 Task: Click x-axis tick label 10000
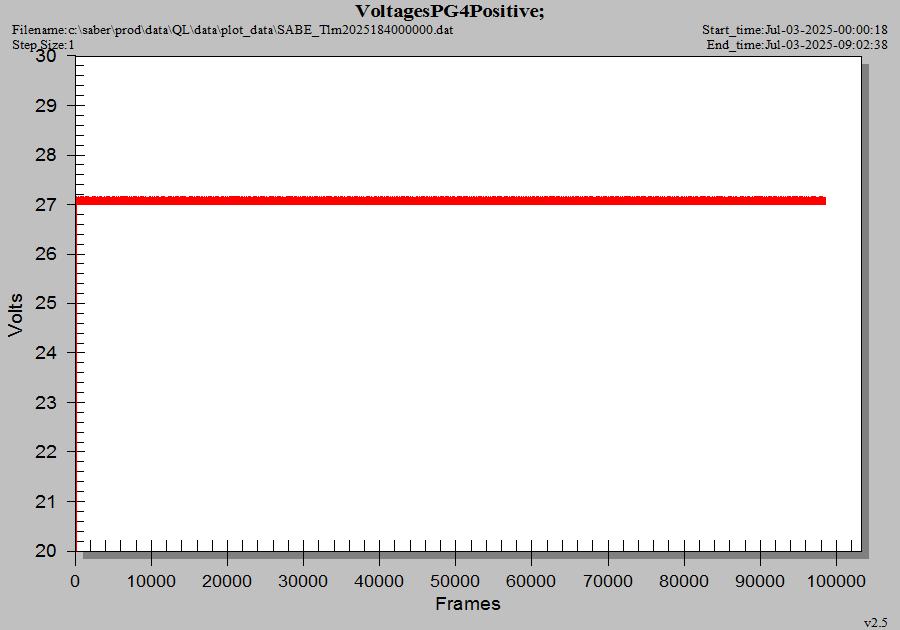[x=151, y=581]
